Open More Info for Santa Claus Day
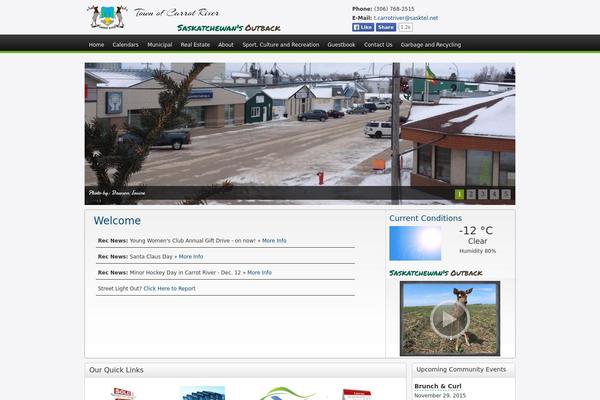Image resolution: width=600 pixels, height=400 pixels. (191, 256)
